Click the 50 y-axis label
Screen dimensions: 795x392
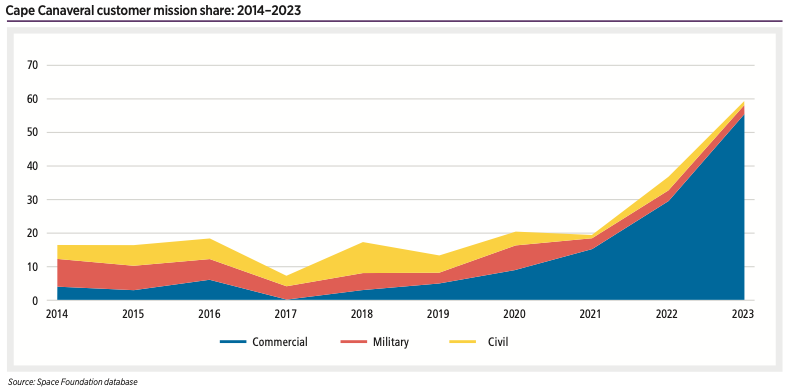33,132
